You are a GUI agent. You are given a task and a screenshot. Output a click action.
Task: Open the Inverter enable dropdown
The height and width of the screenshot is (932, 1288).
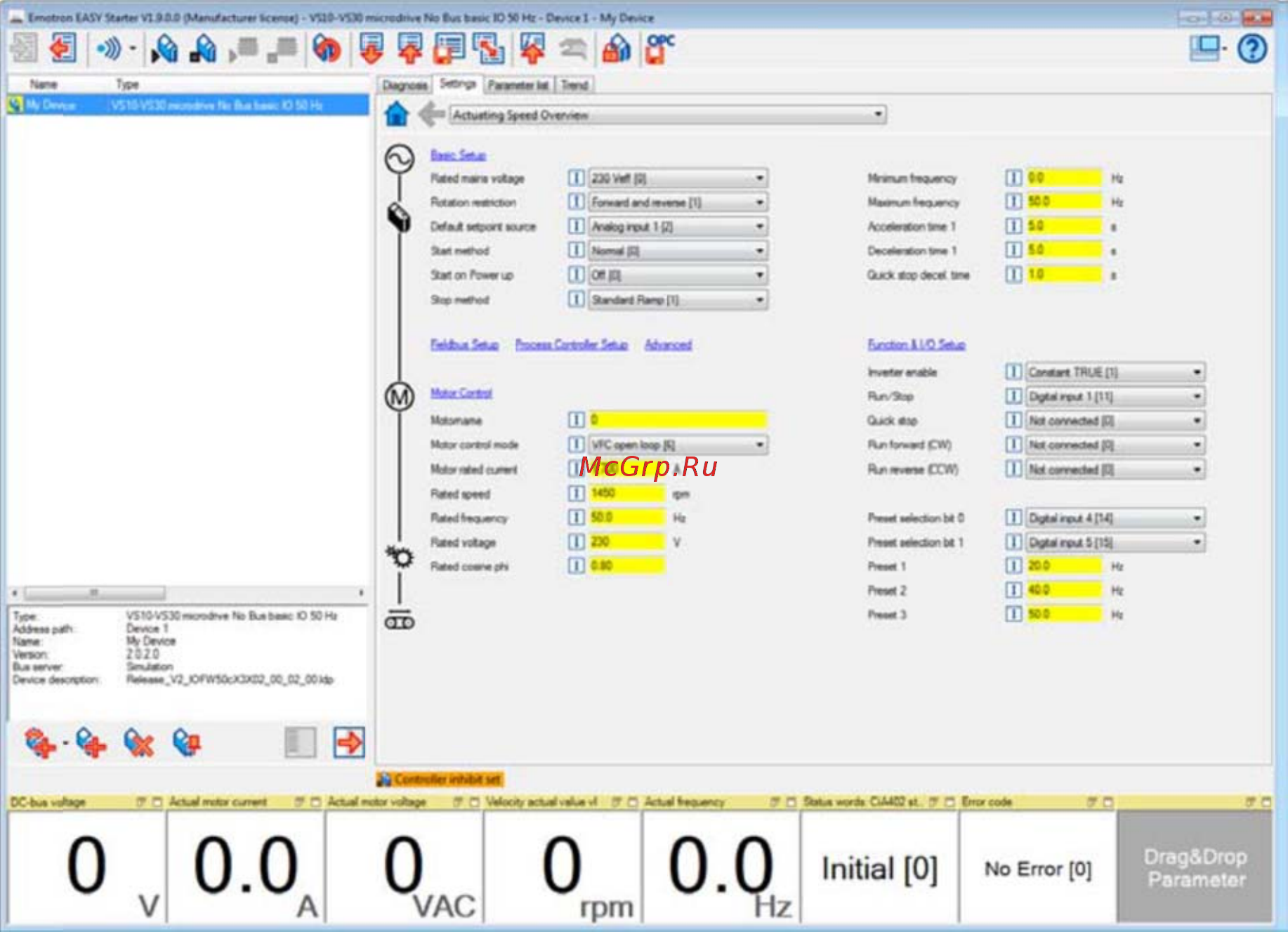click(x=1115, y=372)
